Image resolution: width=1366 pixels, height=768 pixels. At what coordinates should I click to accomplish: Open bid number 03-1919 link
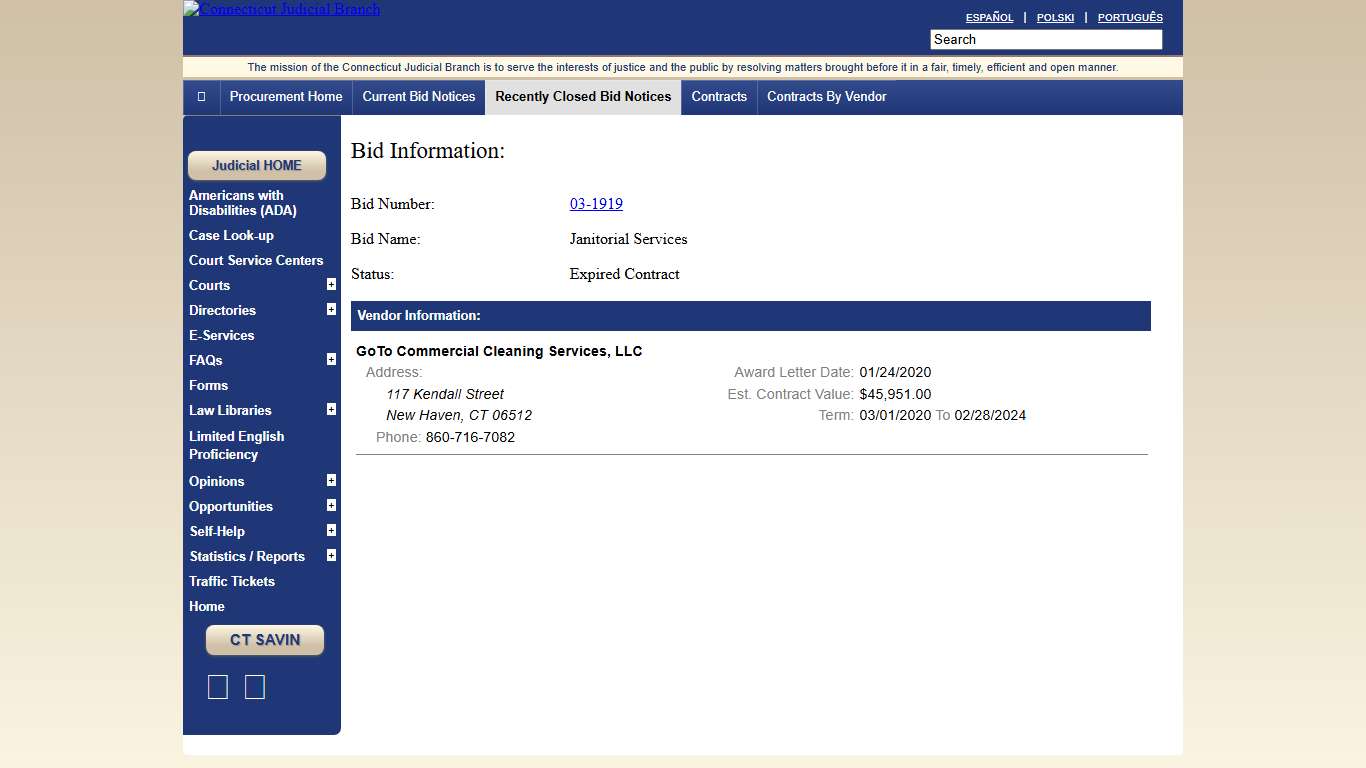point(596,204)
